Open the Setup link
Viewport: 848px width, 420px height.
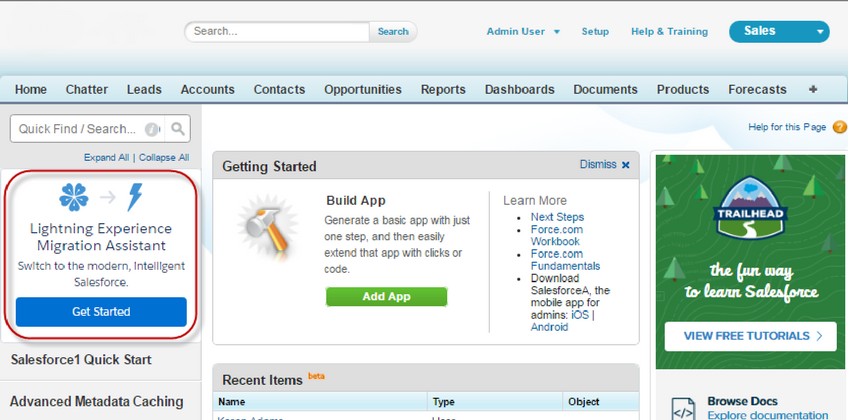click(595, 32)
